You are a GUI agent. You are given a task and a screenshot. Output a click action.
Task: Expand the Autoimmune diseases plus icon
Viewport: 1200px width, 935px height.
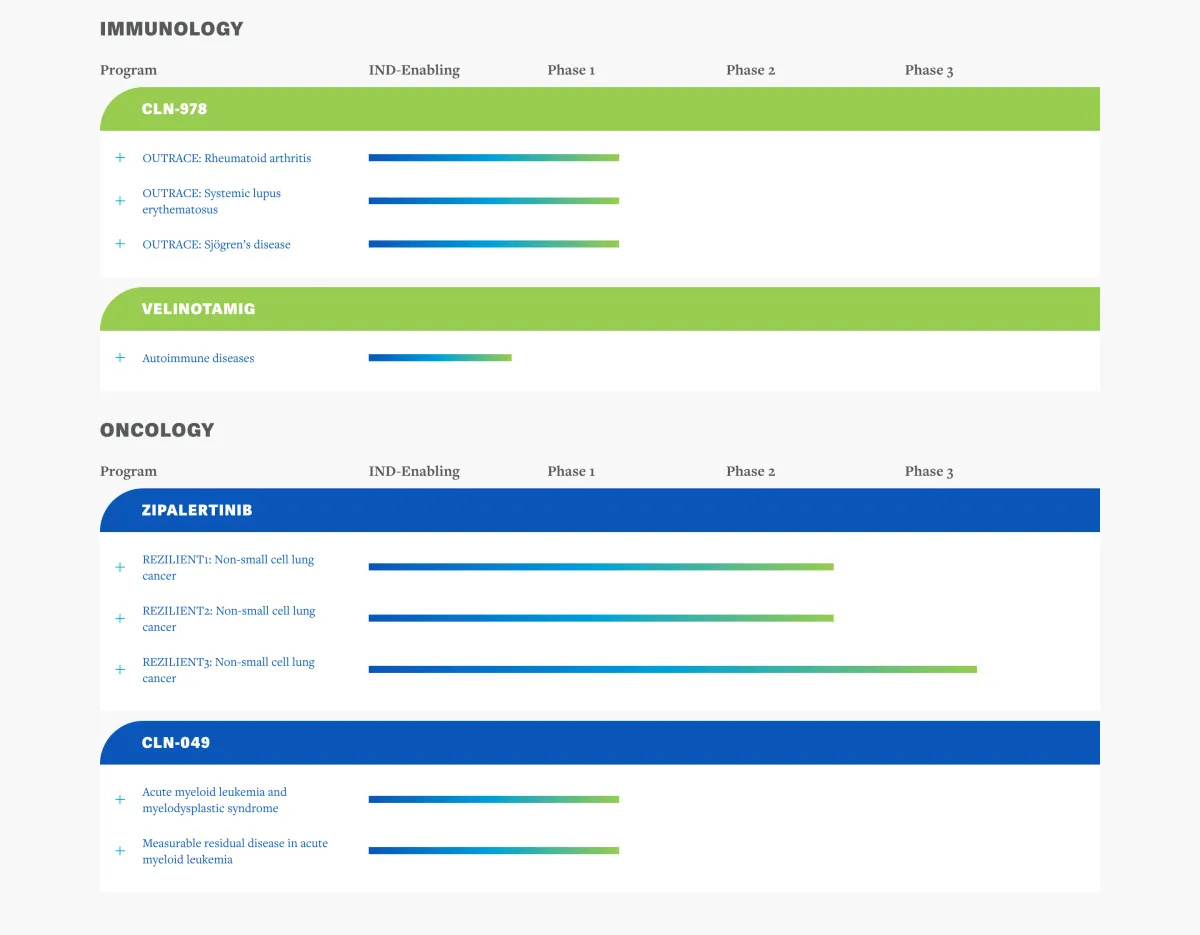tap(120, 358)
